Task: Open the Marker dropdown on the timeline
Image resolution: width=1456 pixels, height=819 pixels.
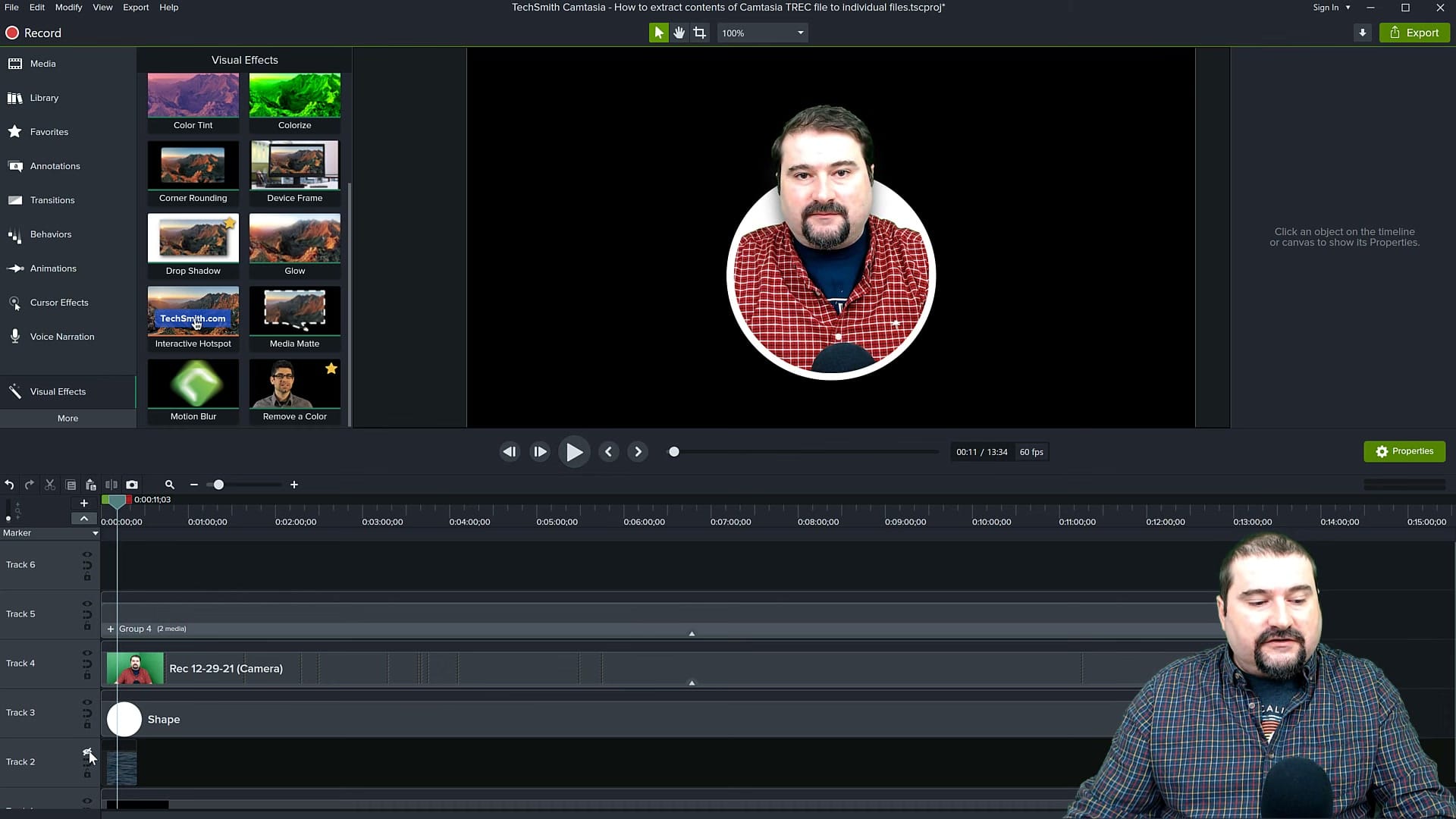Action: pyautogui.click(x=95, y=533)
